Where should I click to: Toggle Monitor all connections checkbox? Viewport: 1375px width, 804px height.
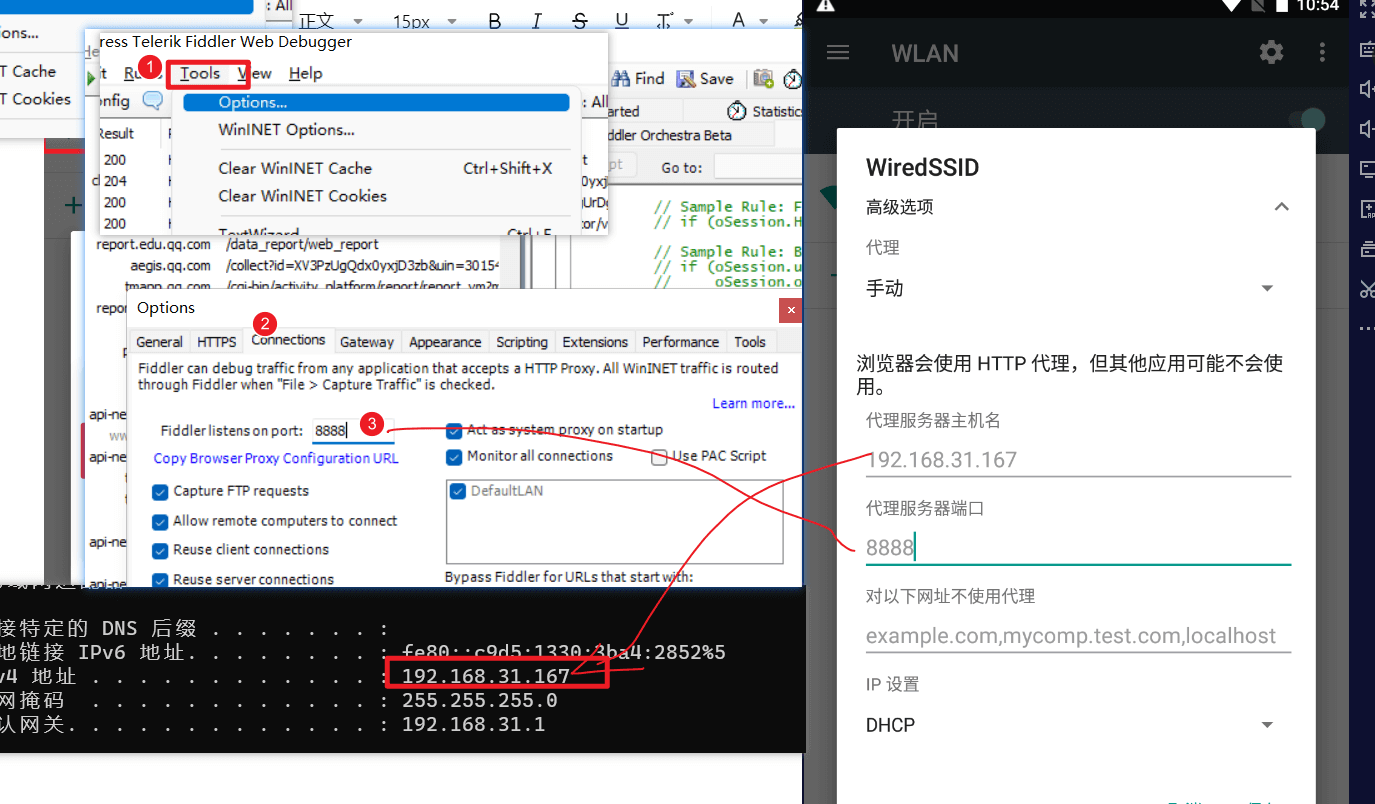454,456
